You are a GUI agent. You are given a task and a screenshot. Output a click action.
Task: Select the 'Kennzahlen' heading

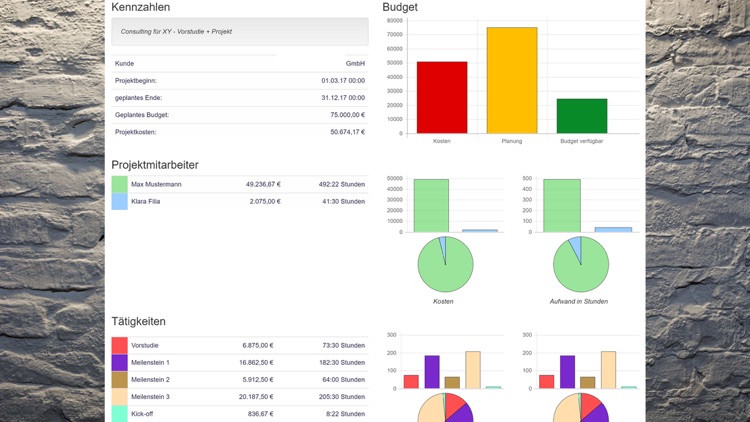[x=141, y=7]
